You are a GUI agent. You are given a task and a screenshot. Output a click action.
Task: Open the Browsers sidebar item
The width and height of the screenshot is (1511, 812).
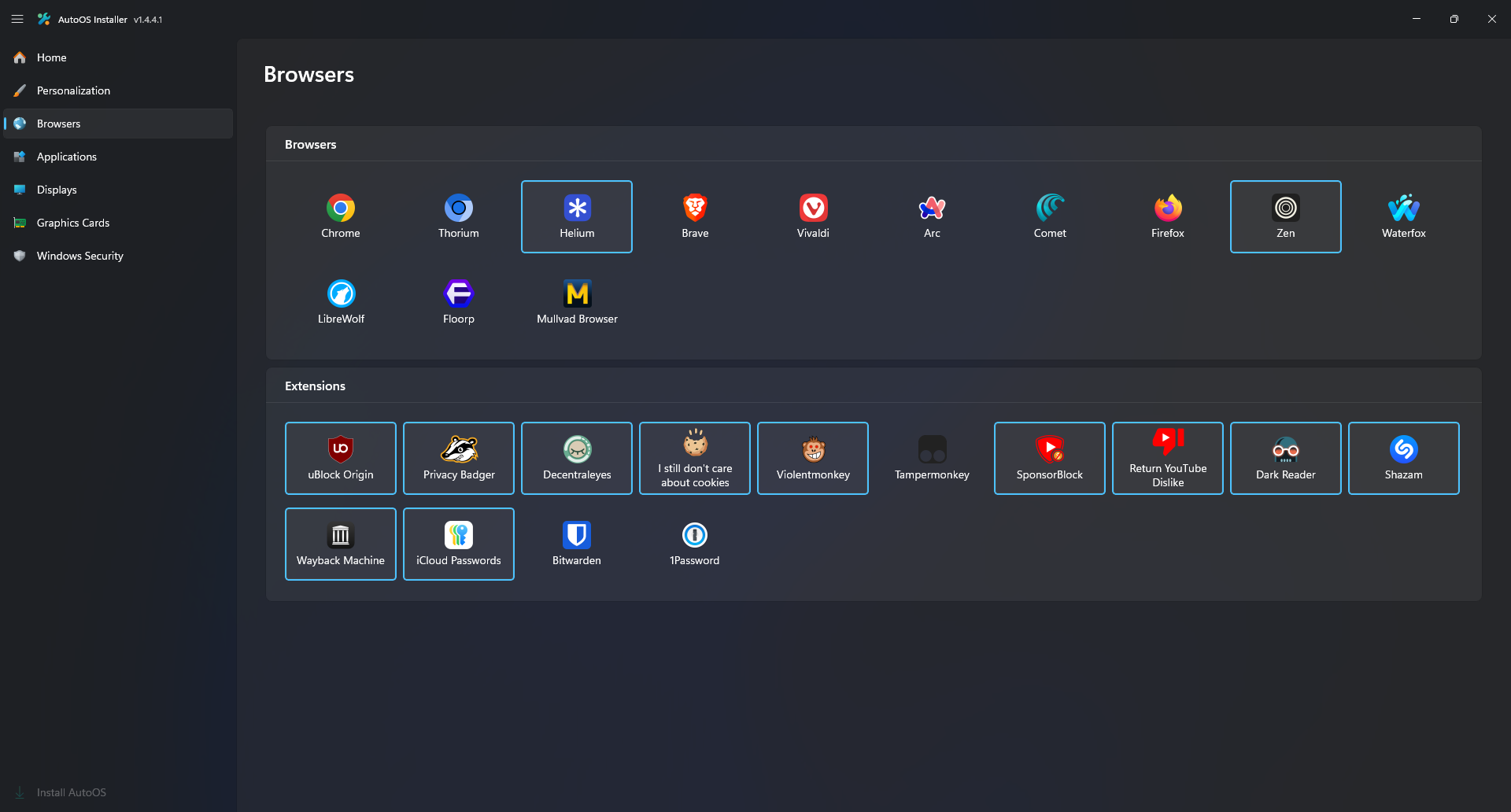(x=118, y=124)
